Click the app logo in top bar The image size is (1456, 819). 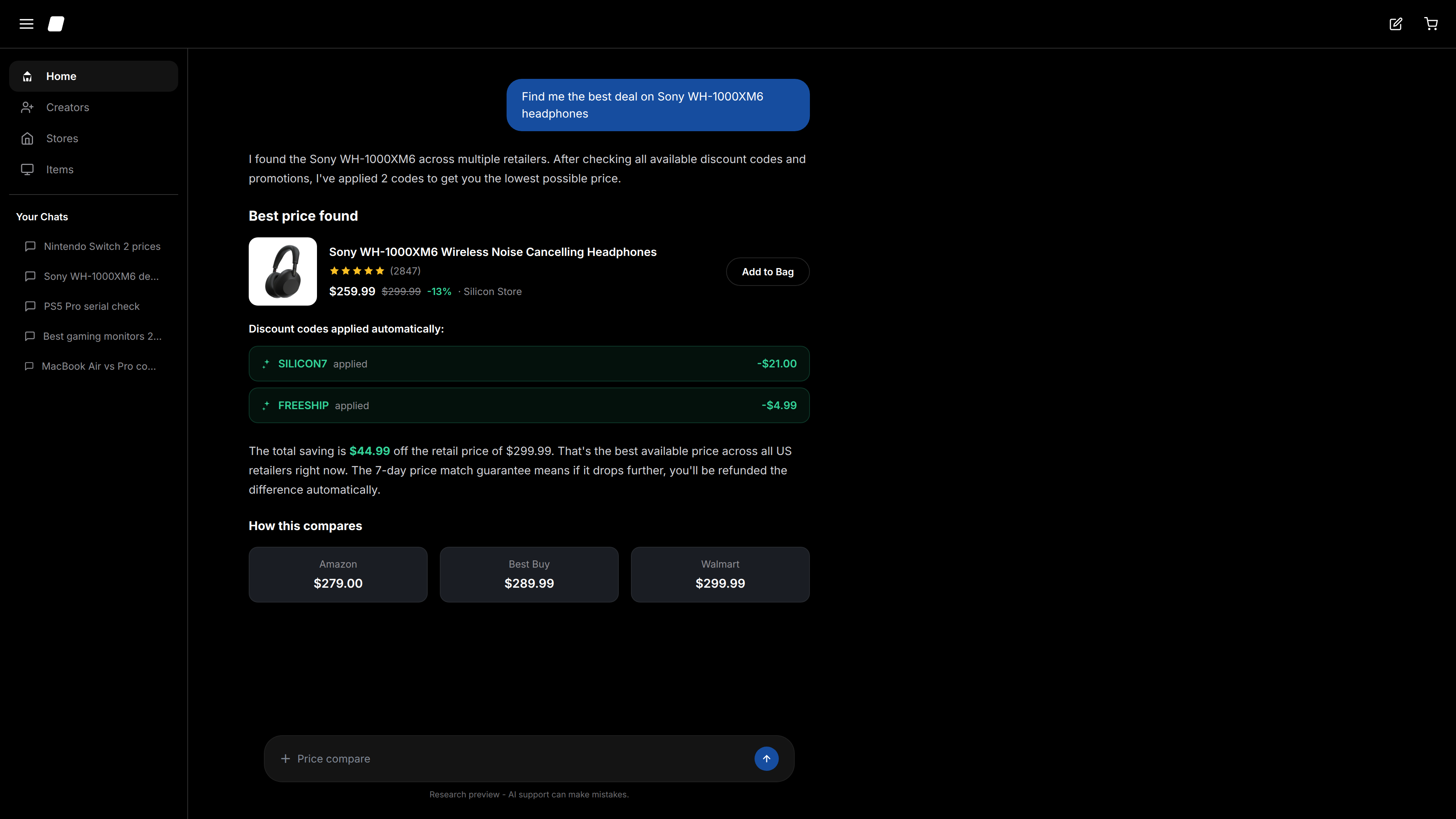point(56,24)
